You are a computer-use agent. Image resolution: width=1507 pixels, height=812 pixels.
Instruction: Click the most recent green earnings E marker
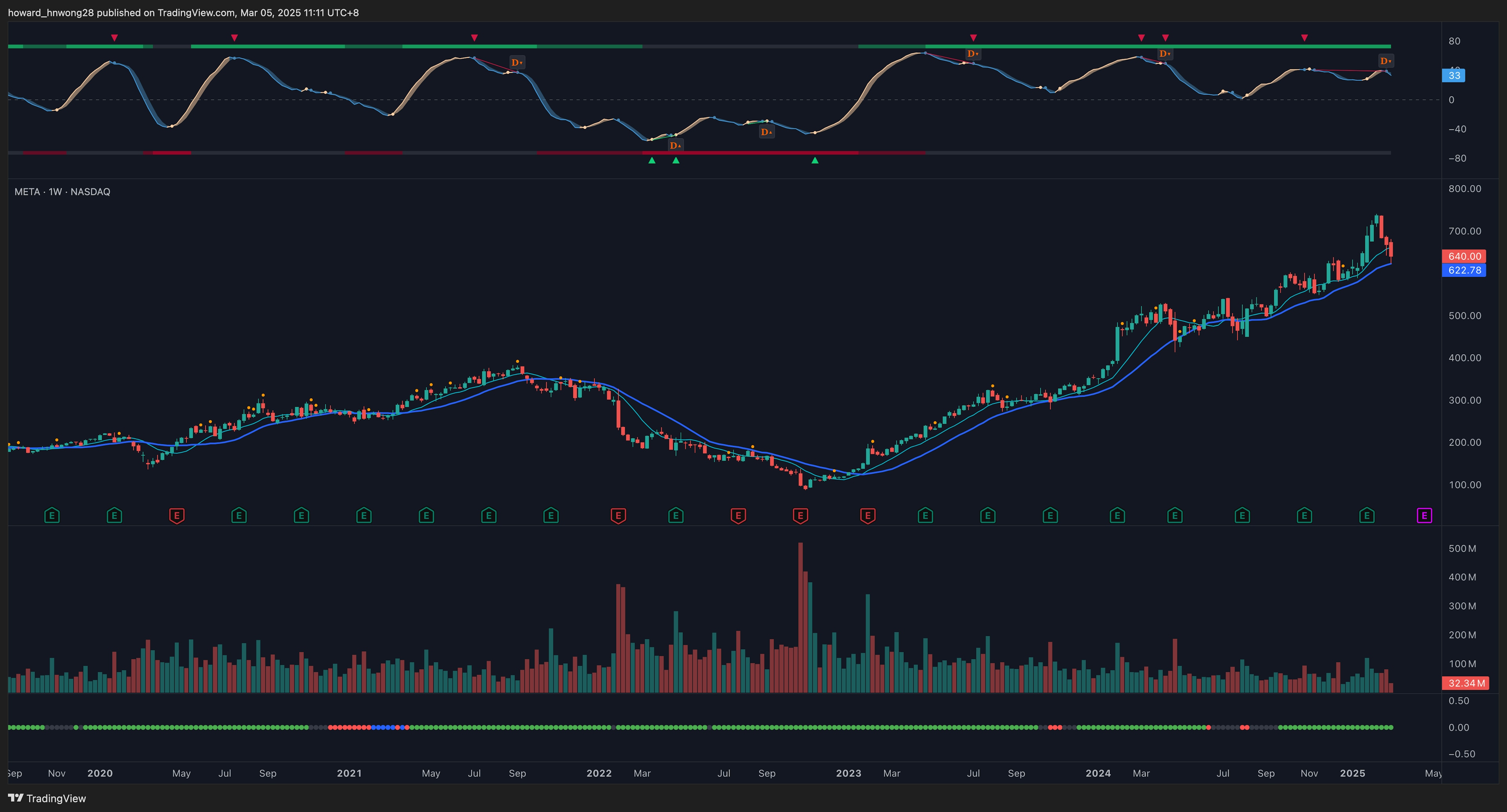point(1367,515)
